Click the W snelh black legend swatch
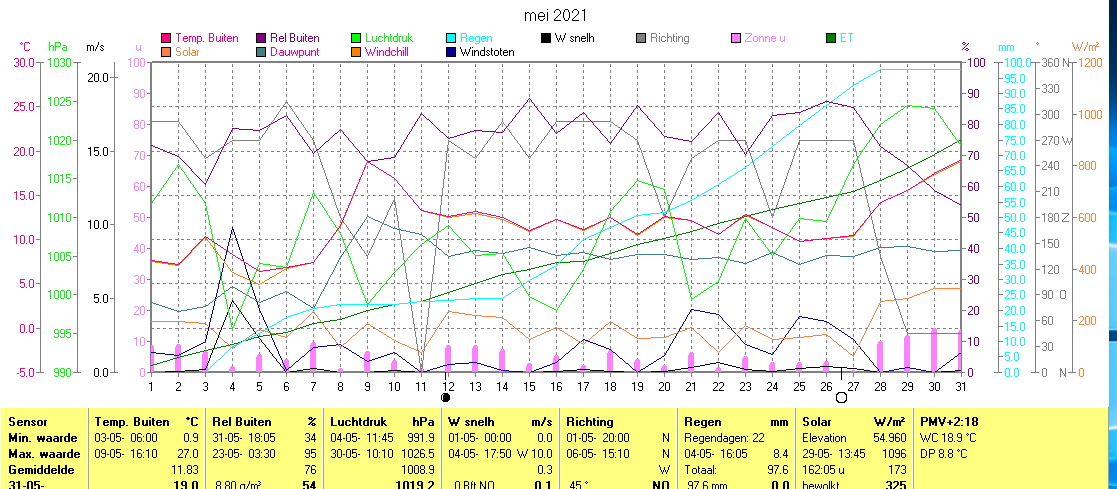The width and height of the screenshot is (1117, 489). point(546,38)
